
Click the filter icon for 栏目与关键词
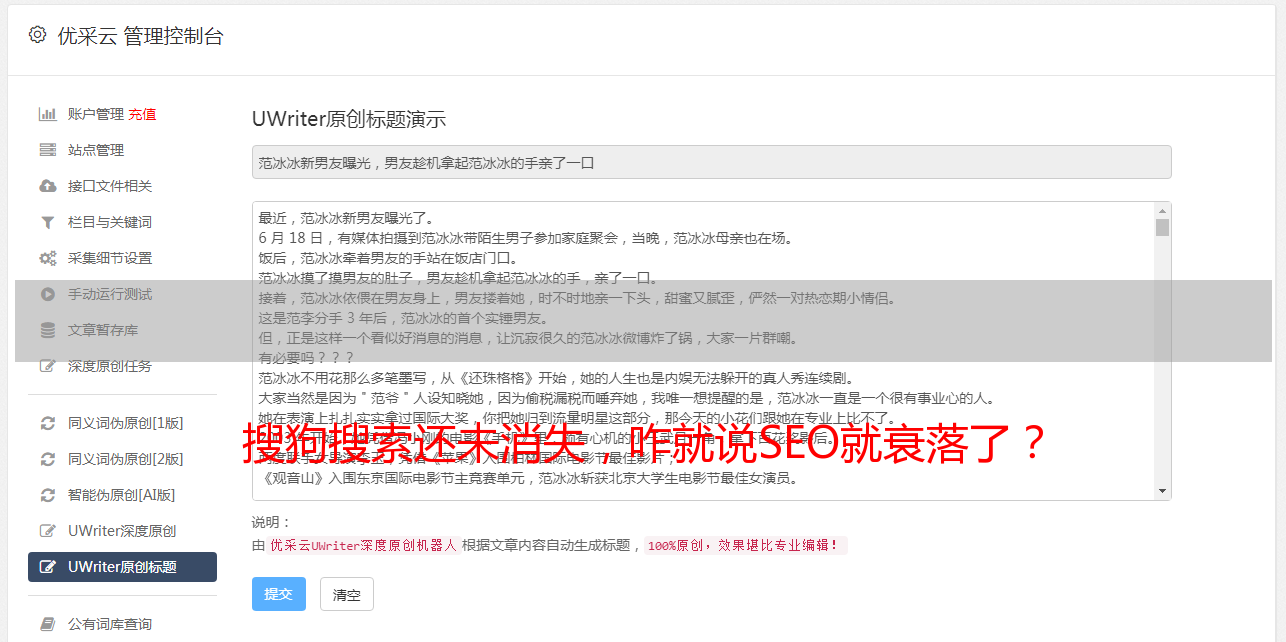tap(47, 222)
